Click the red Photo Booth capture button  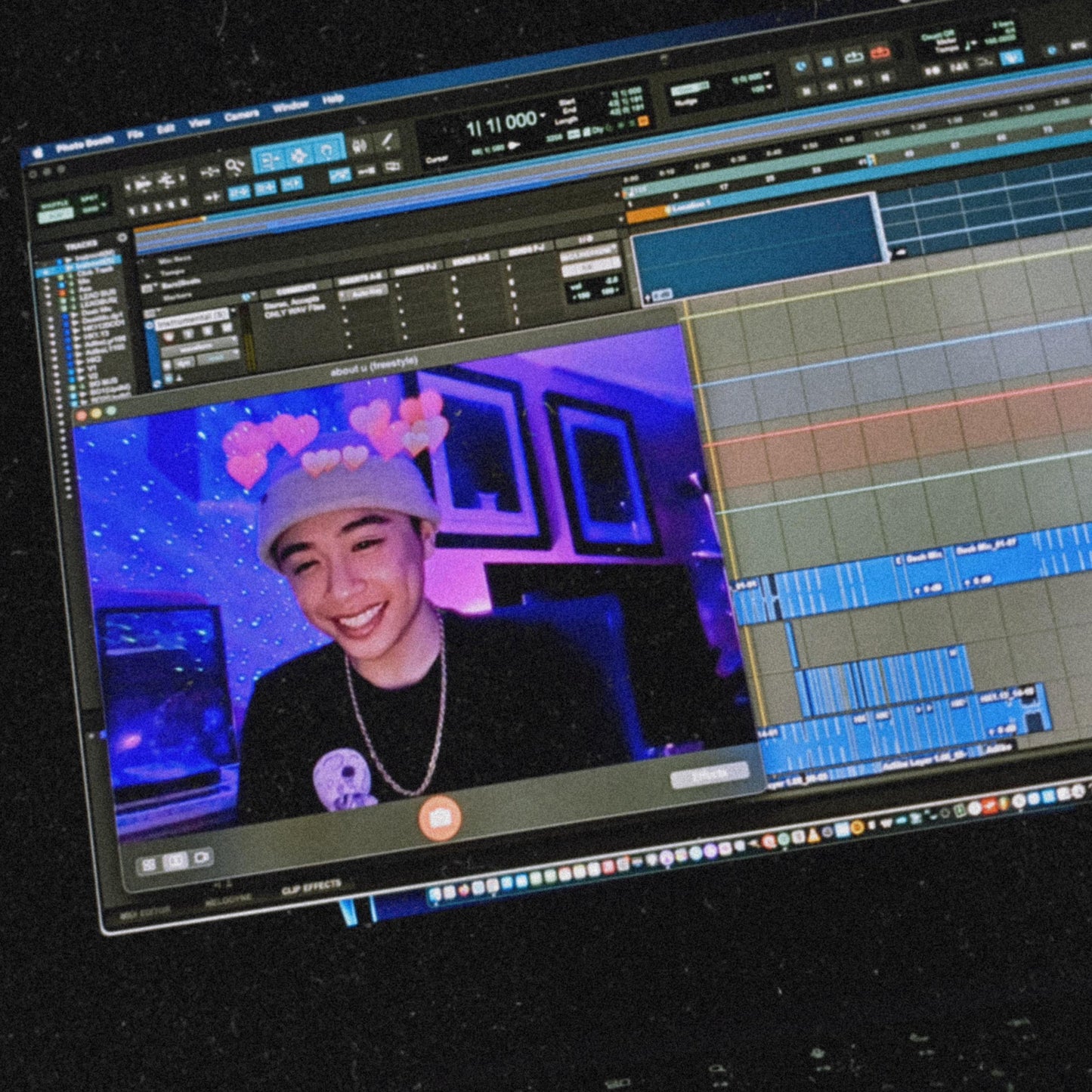coord(440,818)
